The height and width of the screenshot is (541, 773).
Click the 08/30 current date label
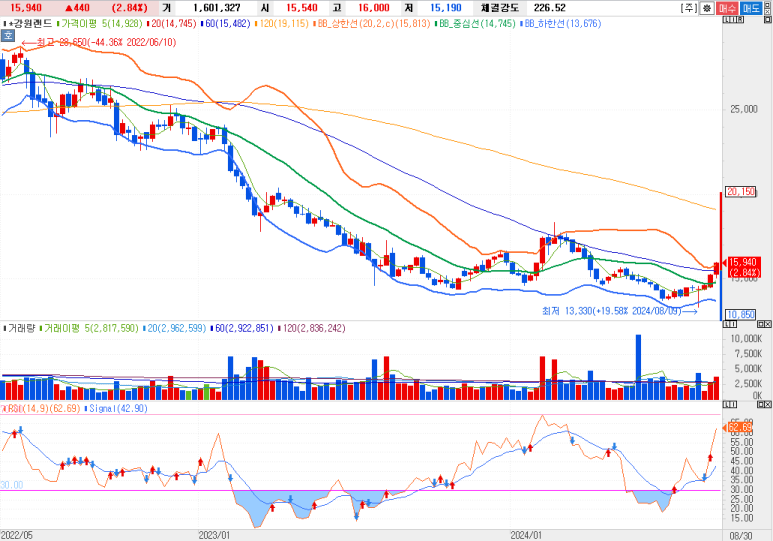741,535
